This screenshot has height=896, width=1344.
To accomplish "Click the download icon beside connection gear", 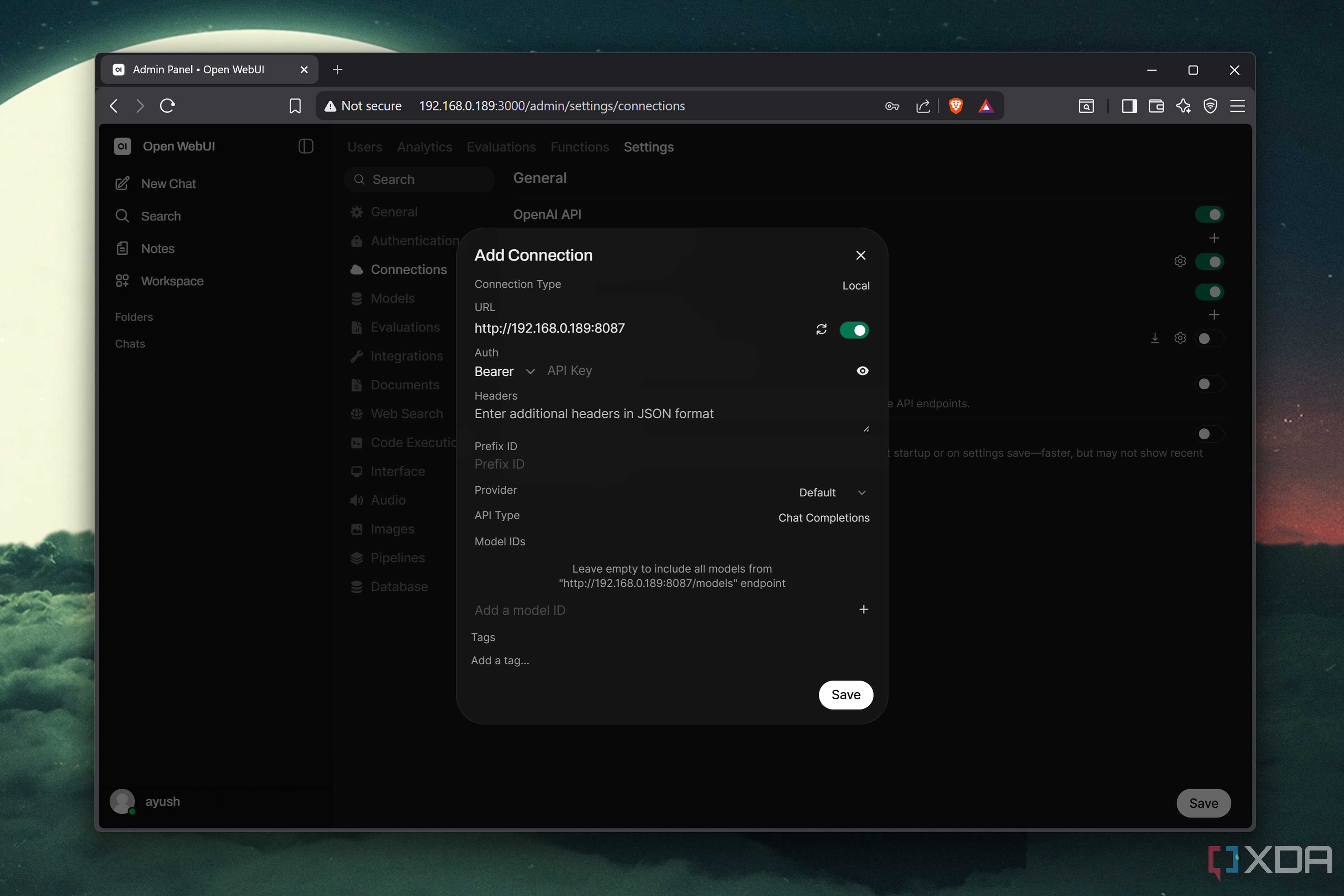I will [1155, 338].
